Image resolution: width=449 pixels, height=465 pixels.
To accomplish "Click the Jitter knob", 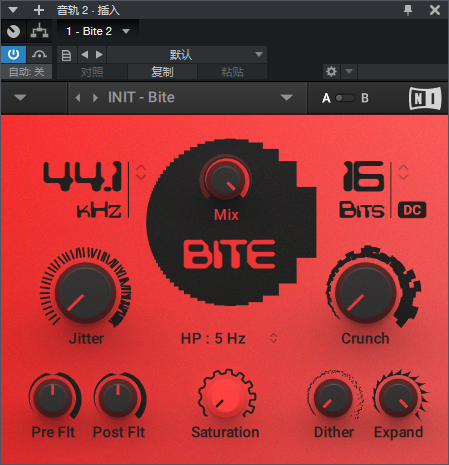I will pos(85,293).
